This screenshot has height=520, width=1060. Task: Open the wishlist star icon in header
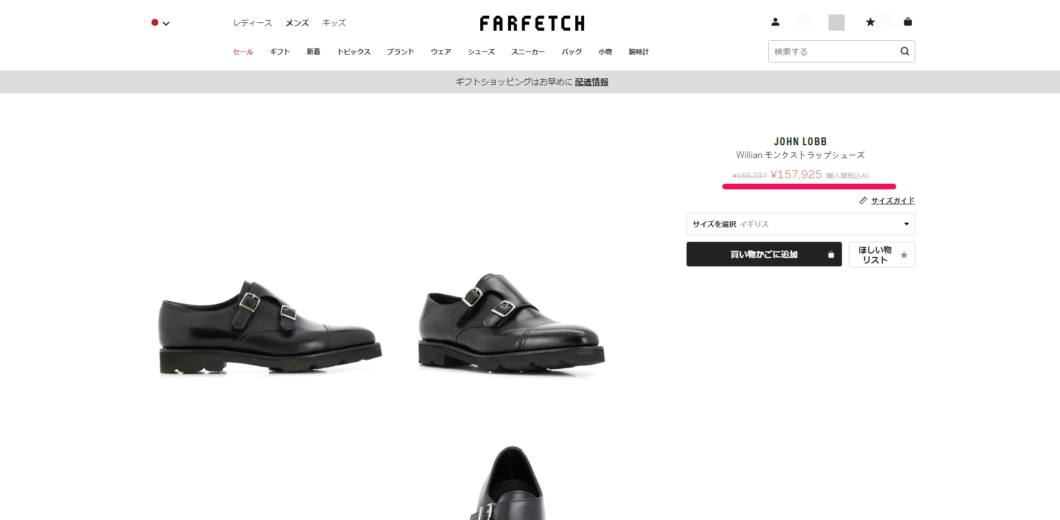tap(870, 22)
